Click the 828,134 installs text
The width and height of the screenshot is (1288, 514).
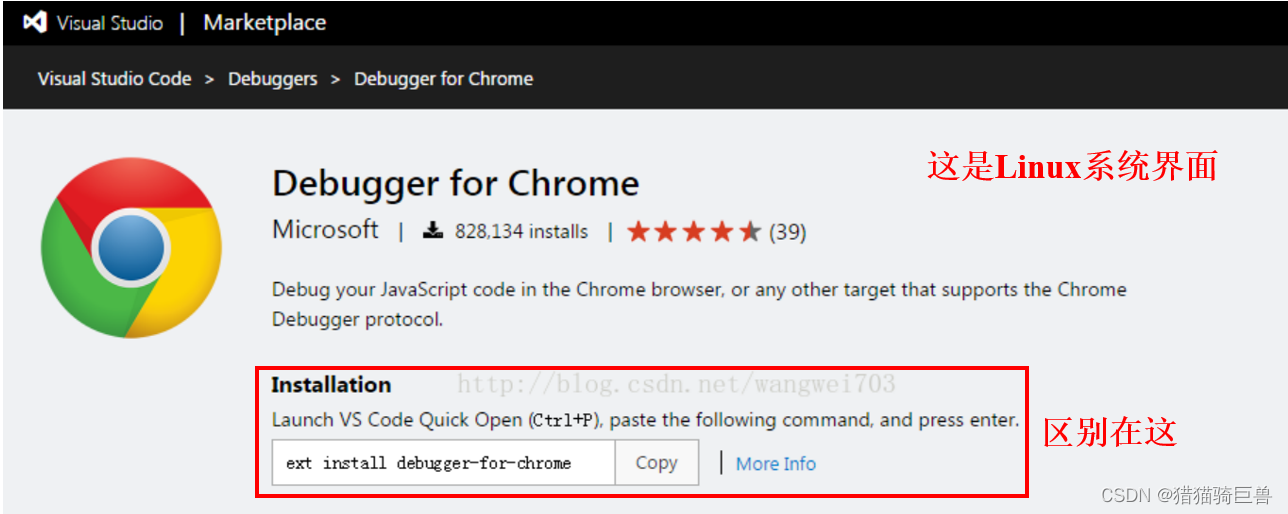click(521, 231)
